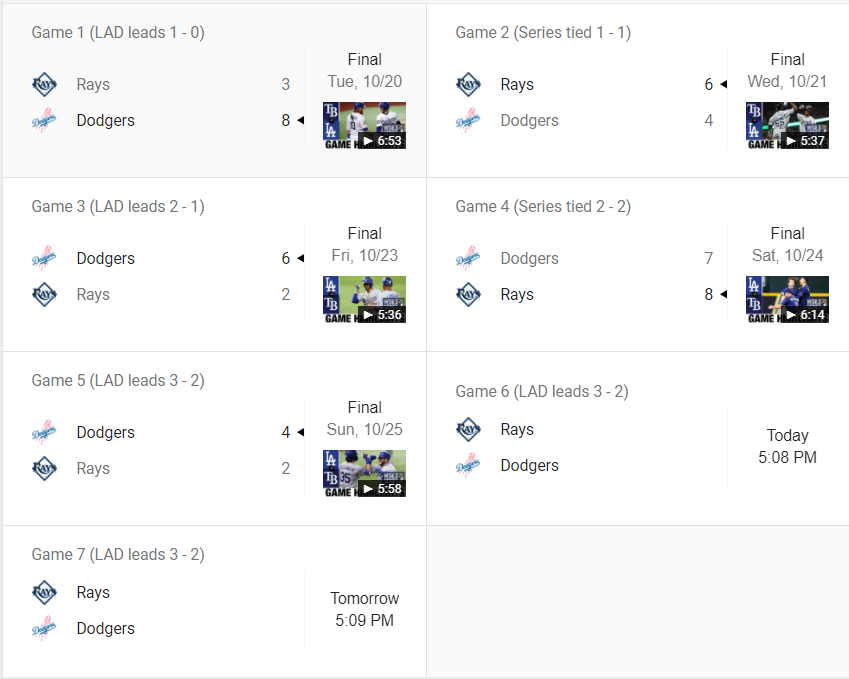
Task: Click Game 1 (LAD leads 1 - 0) header
Action: (x=118, y=33)
